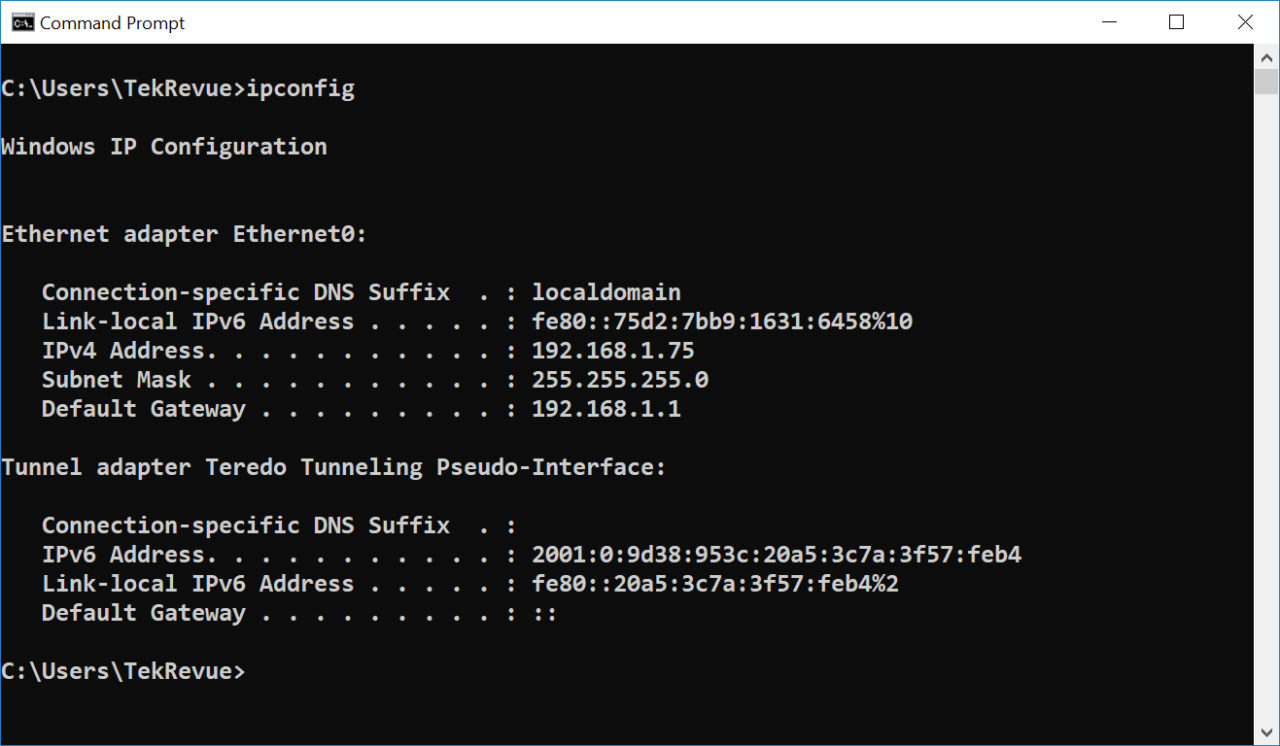Click the Windows IP Configuration heading
The image size is (1280, 746).
point(163,146)
